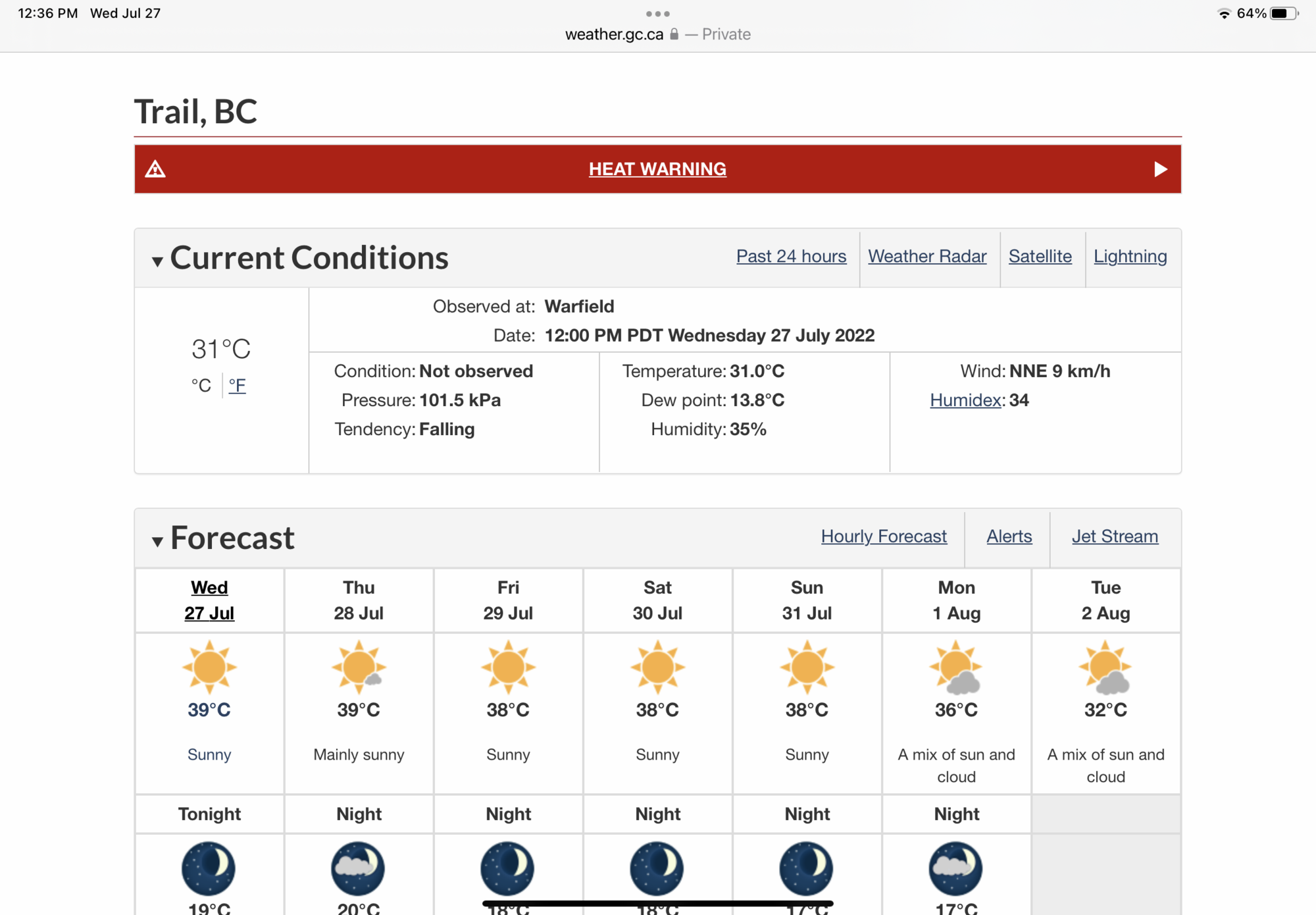
Task: Collapse the Current Conditions section
Action: click(x=157, y=261)
